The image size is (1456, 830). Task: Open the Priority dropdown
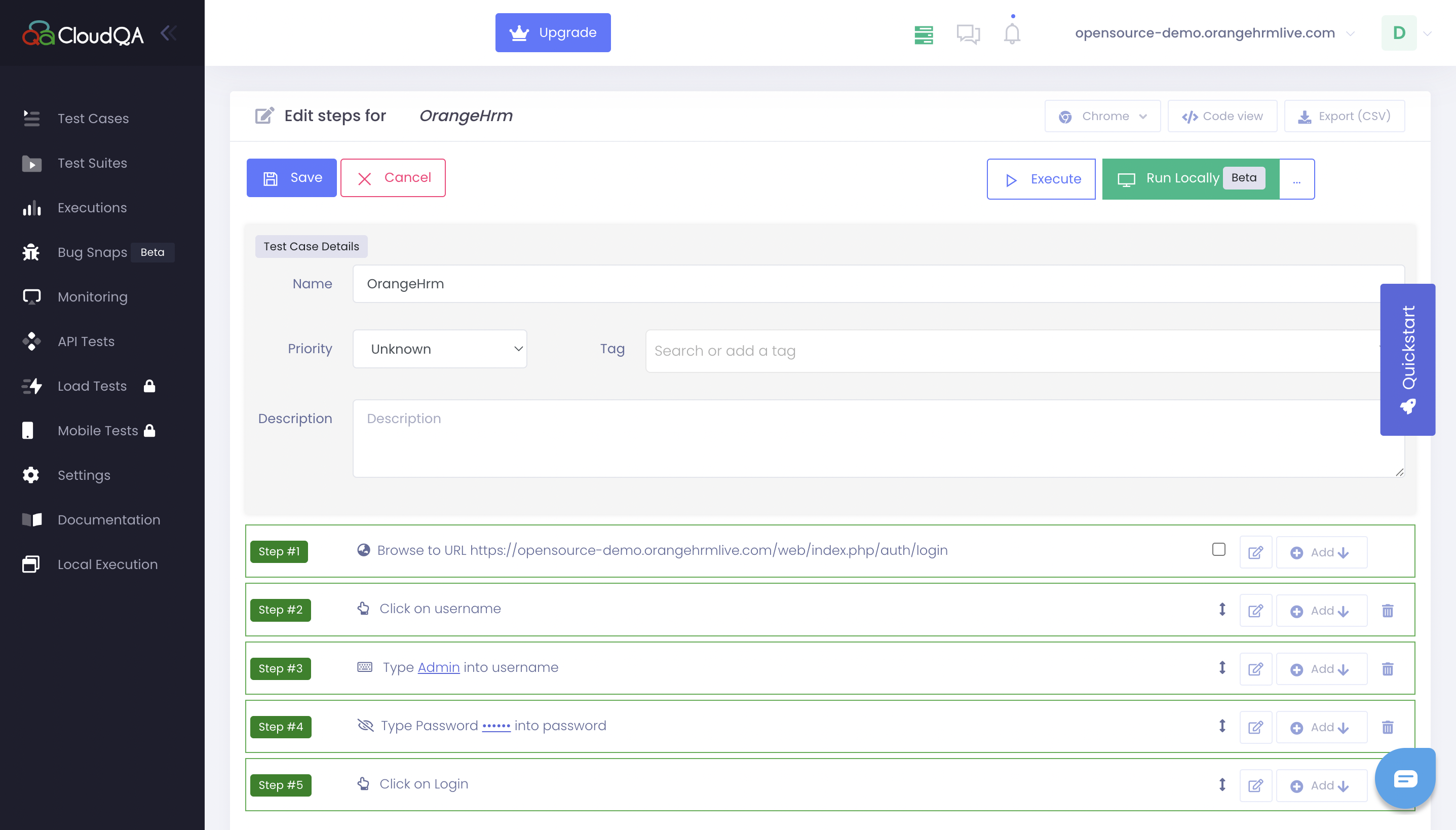pos(439,349)
